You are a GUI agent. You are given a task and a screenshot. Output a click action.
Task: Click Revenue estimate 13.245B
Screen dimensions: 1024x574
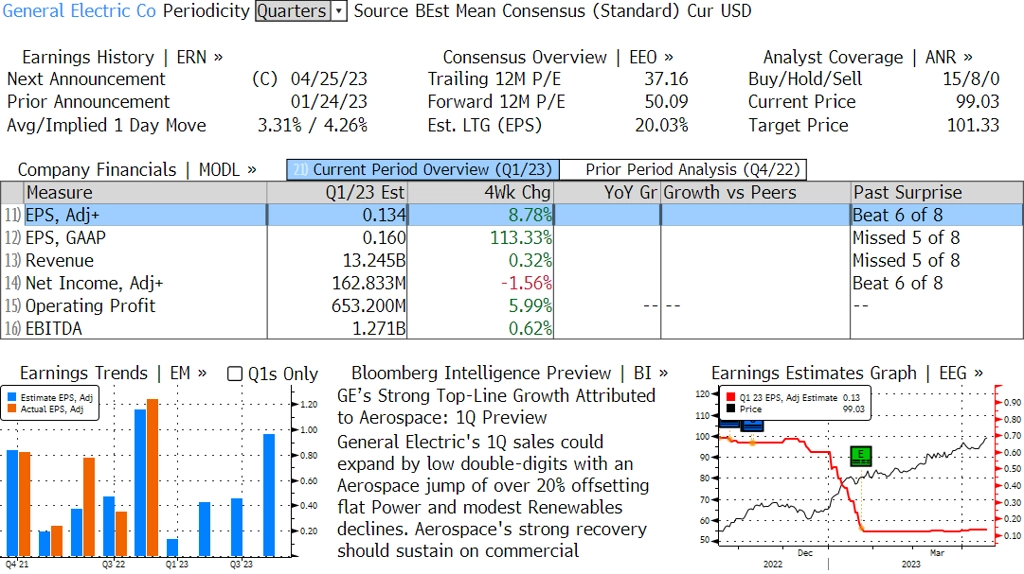tap(374, 261)
